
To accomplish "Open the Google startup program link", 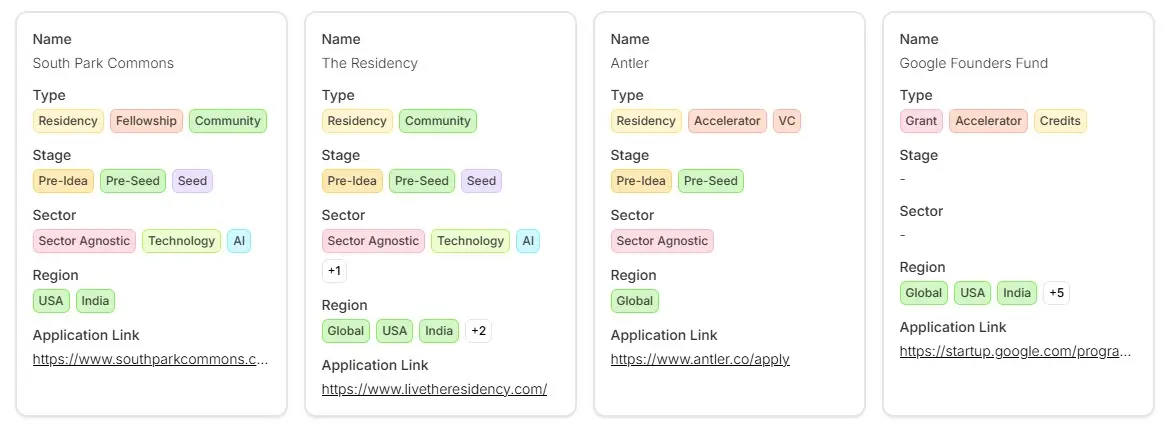I will tap(1015, 351).
